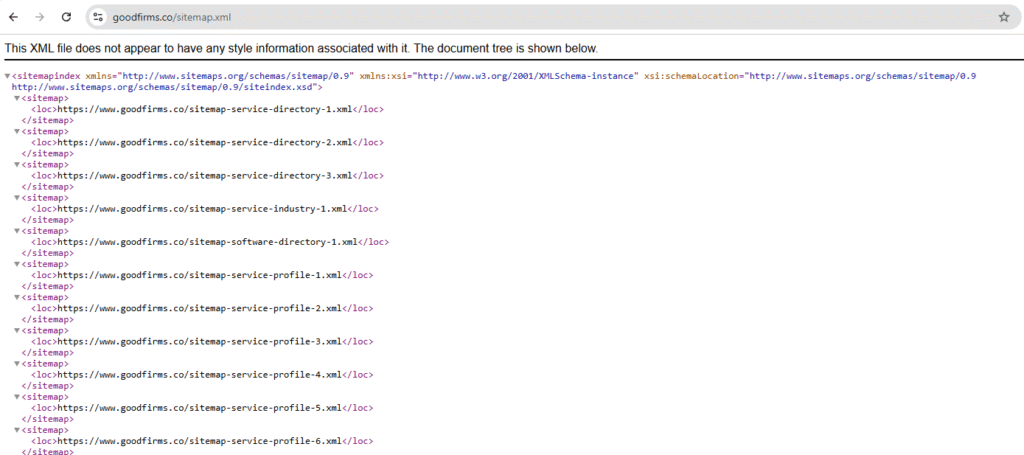Click the sitemapindex opening tag name
Image resolution: width=1024 pixels, height=455 pixels.
pos(48,76)
